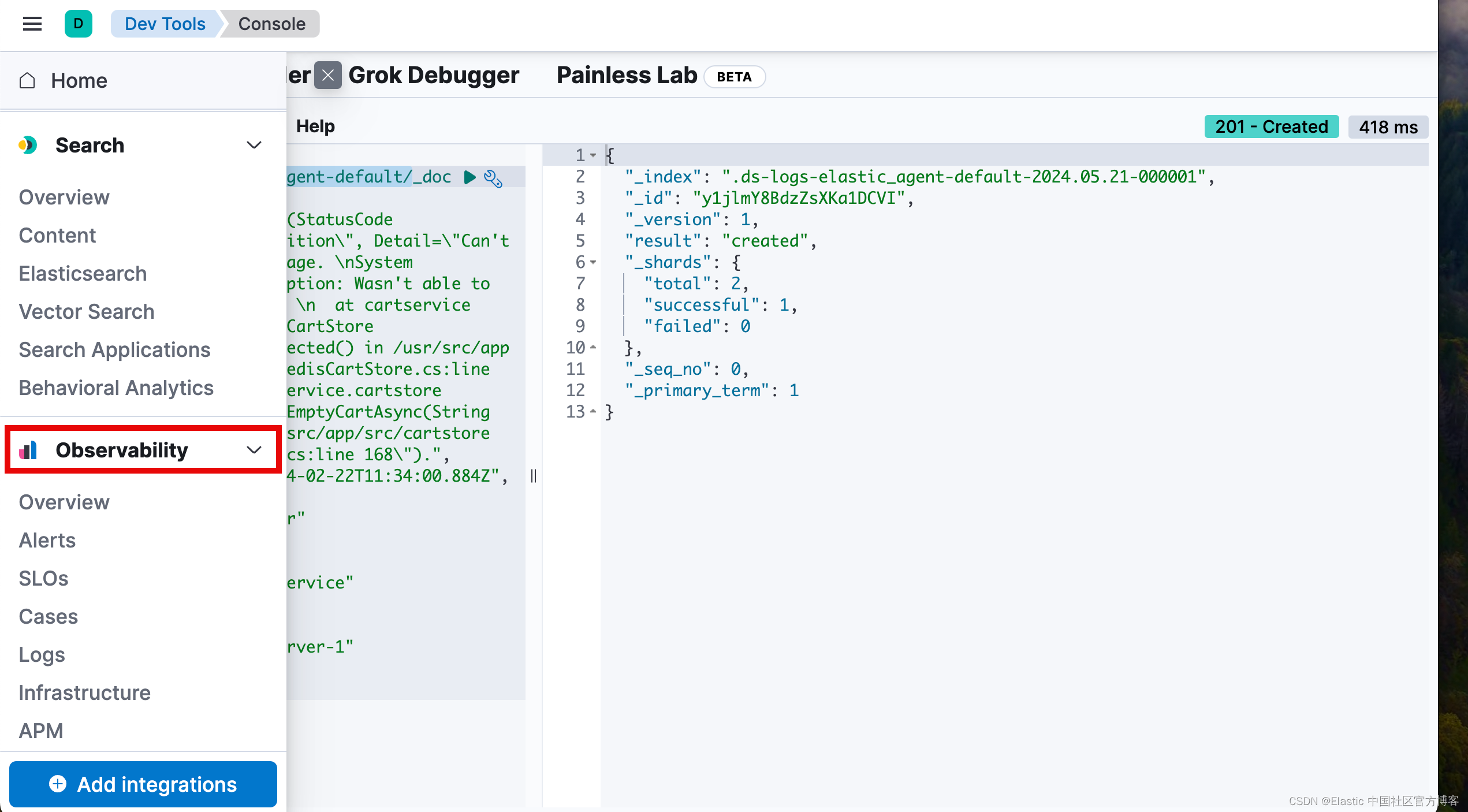The height and width of the screenshot is (812, 1468).
Task: Collapse the Observability section chevron
Action: click(x=254, y=450)
